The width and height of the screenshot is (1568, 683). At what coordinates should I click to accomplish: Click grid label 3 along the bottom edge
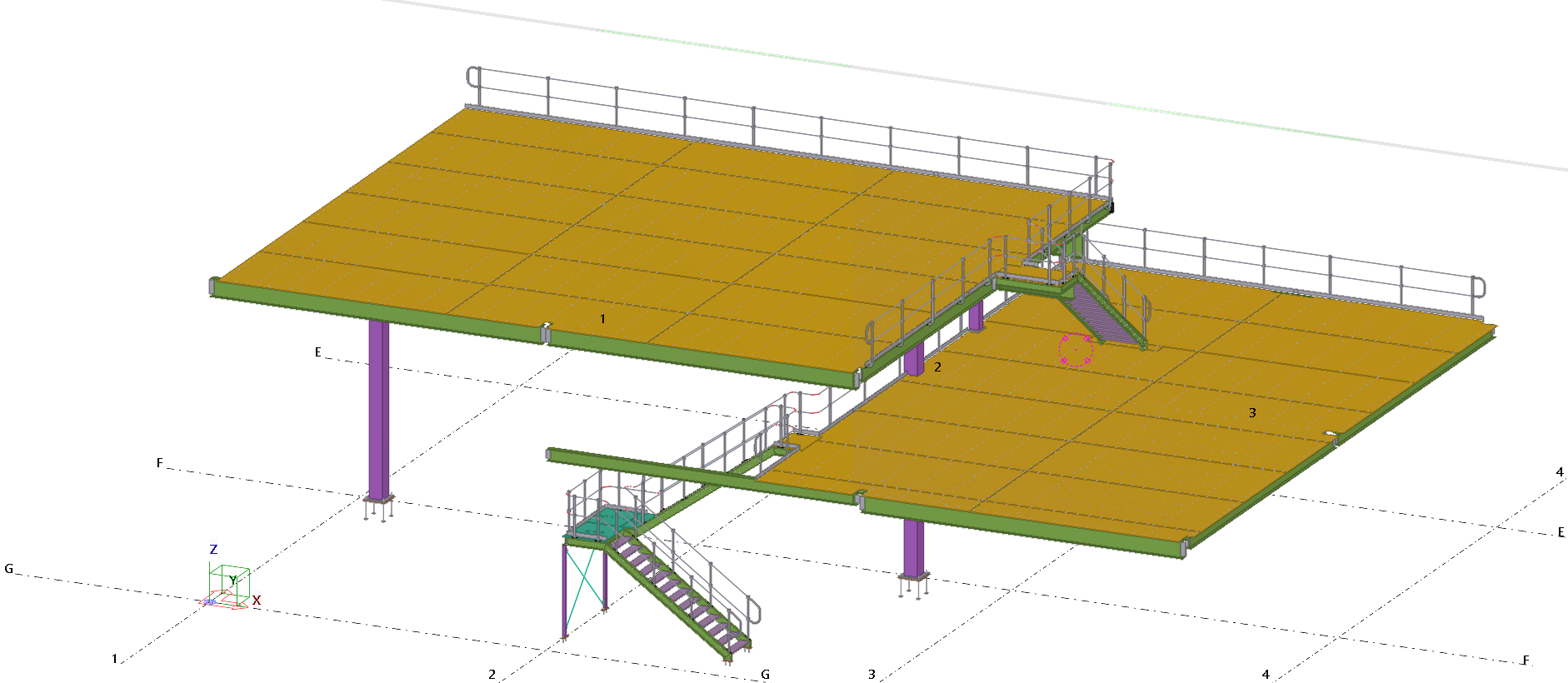(872, 674)
